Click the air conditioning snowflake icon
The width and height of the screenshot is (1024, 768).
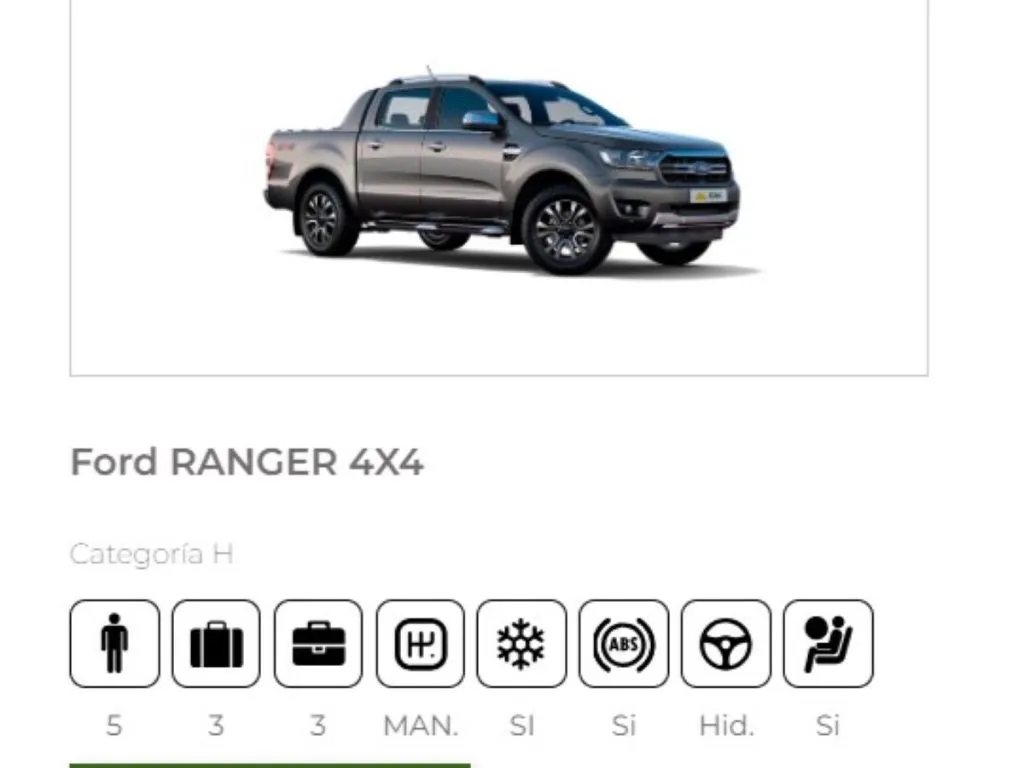point(521,643)
